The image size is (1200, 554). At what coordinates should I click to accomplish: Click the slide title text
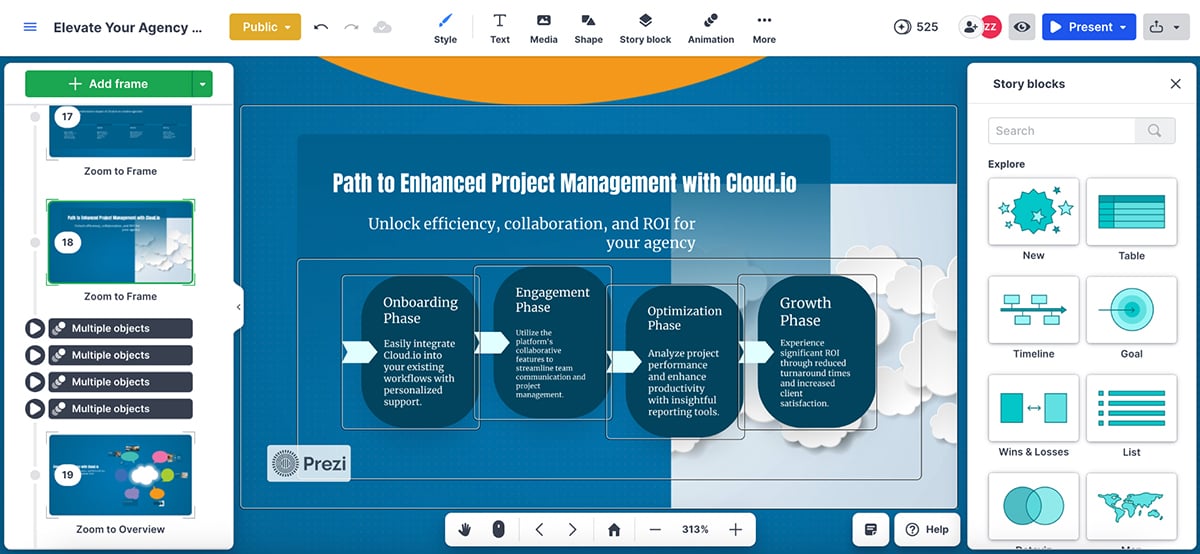pos(564,183)
